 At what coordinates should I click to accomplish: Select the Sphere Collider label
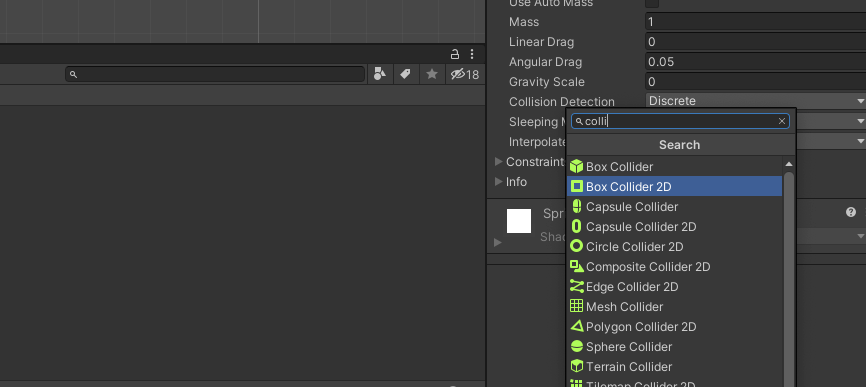point(629,347)
